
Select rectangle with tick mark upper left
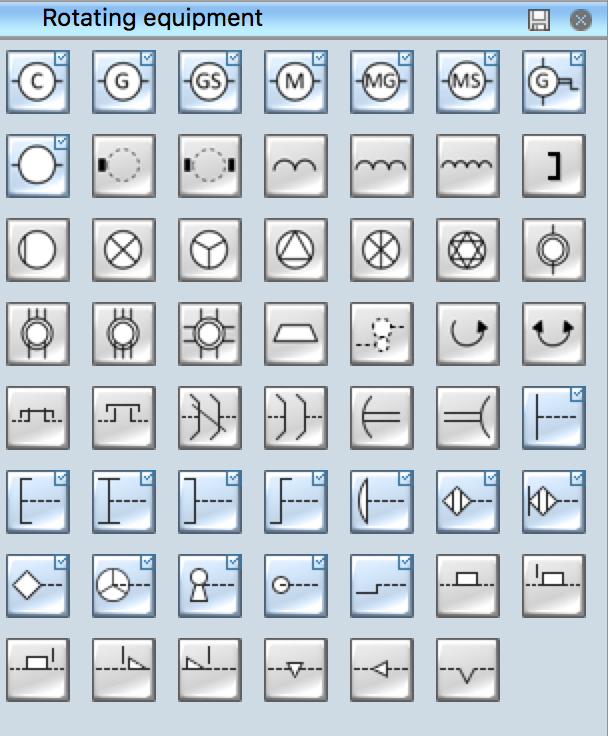554,586
